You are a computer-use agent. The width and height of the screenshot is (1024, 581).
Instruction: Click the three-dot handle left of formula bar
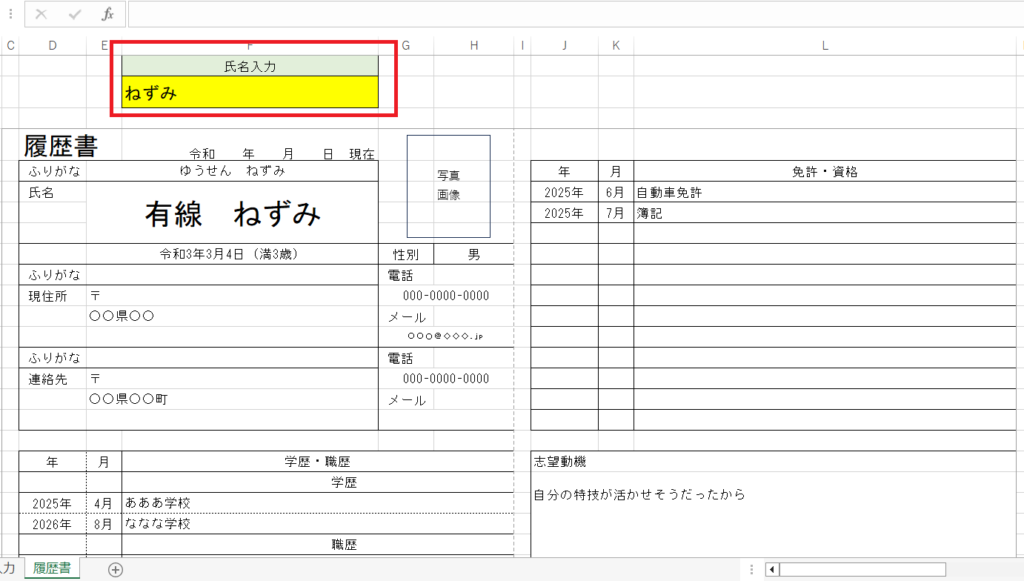[10, 15]
